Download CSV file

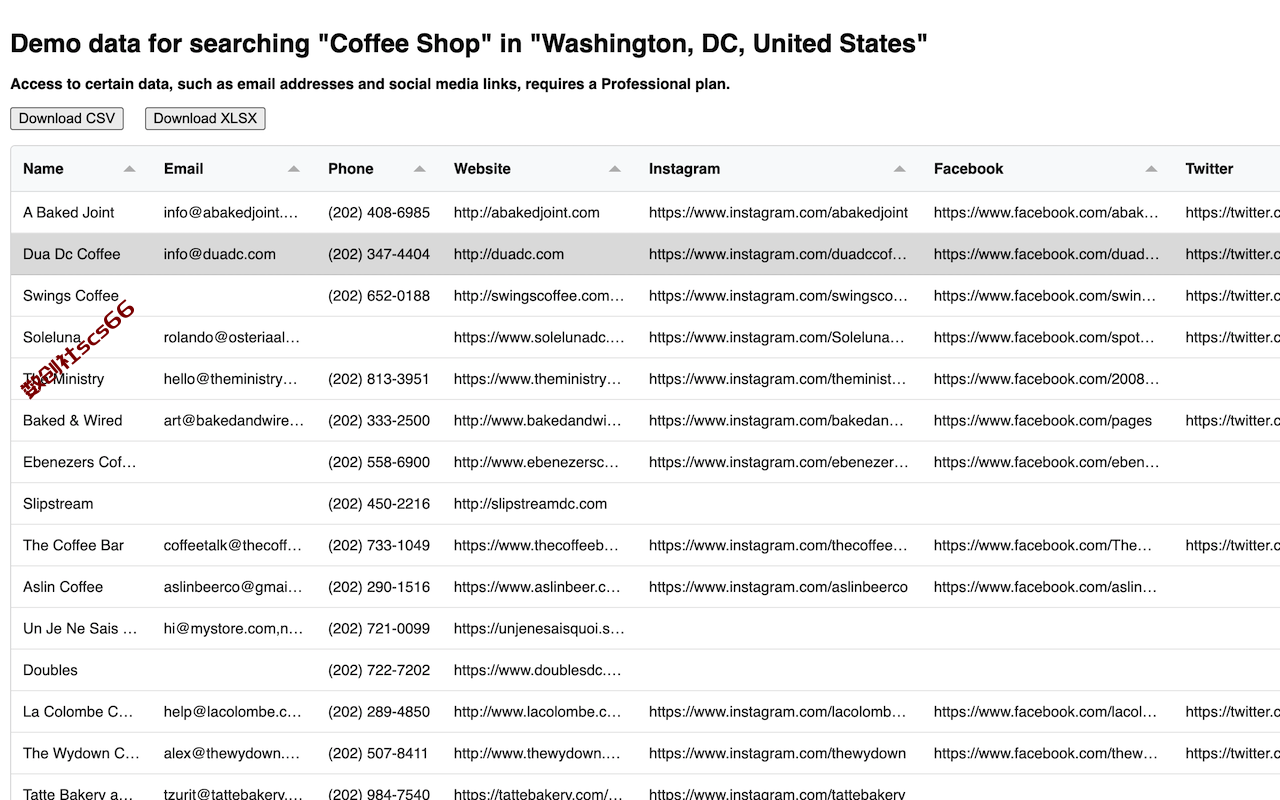67,118
